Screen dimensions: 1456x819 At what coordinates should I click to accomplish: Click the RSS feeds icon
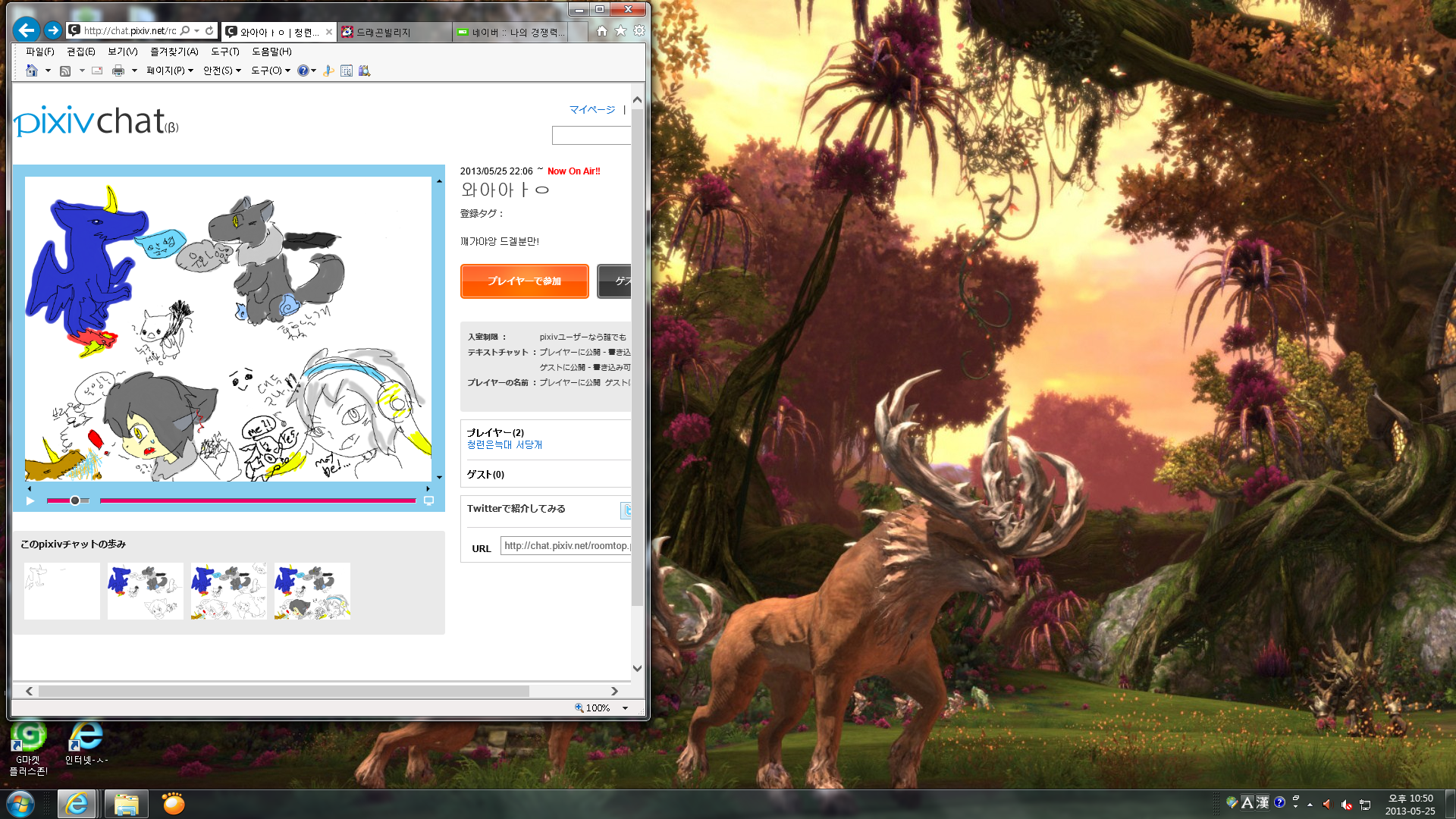(x=65, y=71)
